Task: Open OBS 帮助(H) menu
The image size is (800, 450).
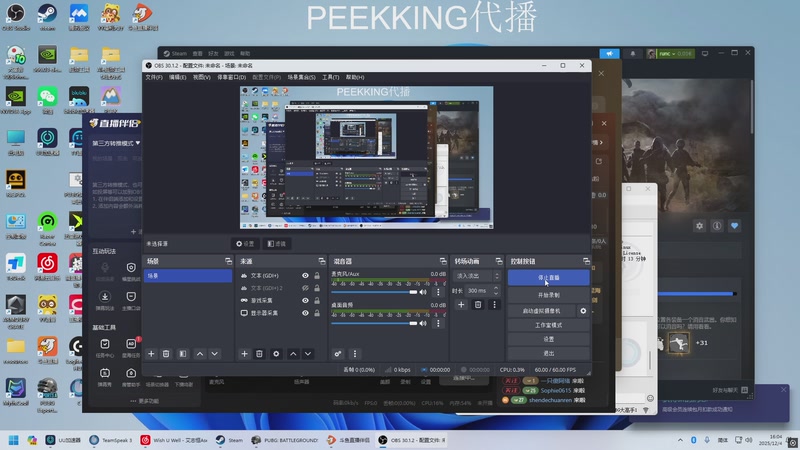Action: [355, 78]
